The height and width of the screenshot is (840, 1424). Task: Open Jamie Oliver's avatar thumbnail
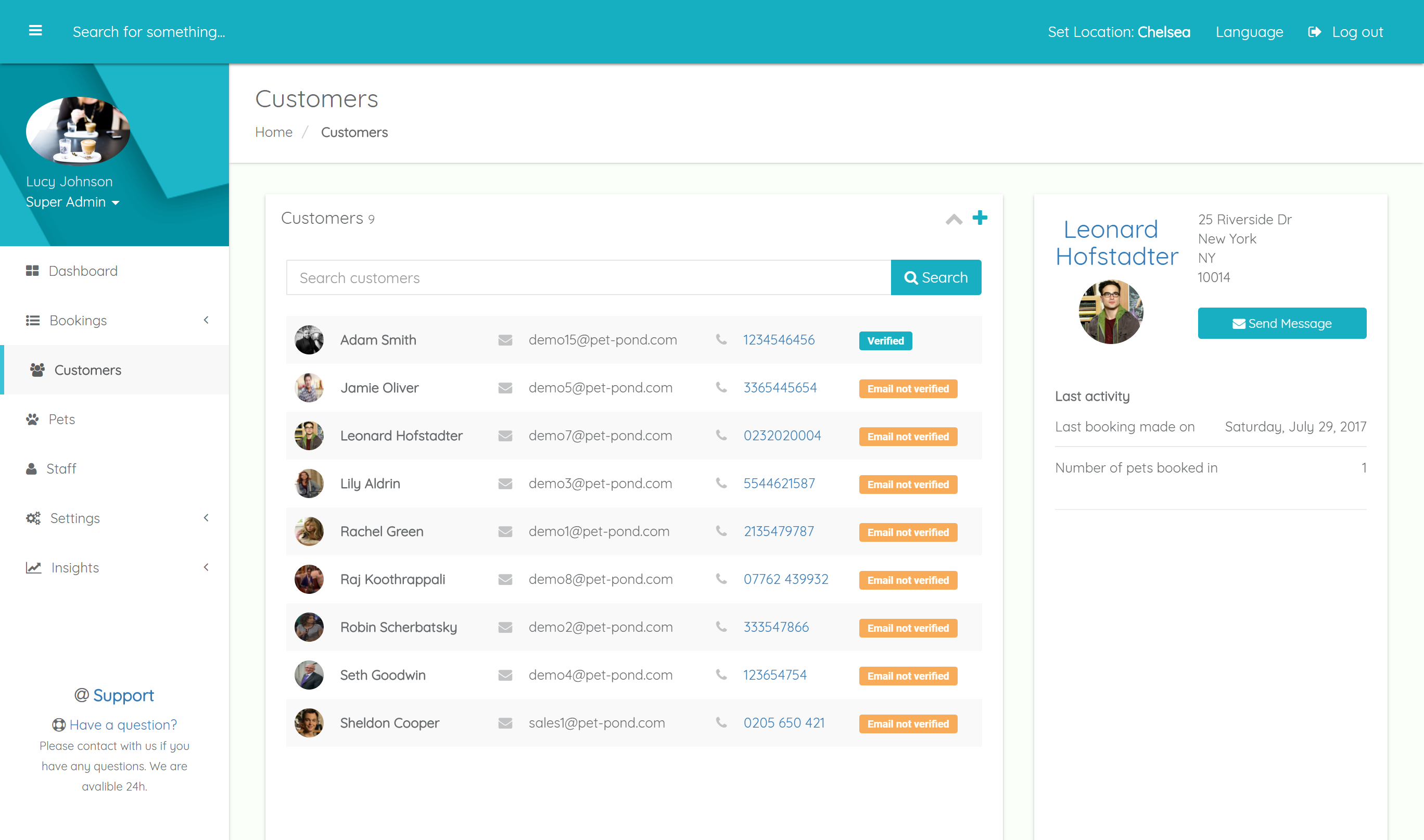point(309,388)
